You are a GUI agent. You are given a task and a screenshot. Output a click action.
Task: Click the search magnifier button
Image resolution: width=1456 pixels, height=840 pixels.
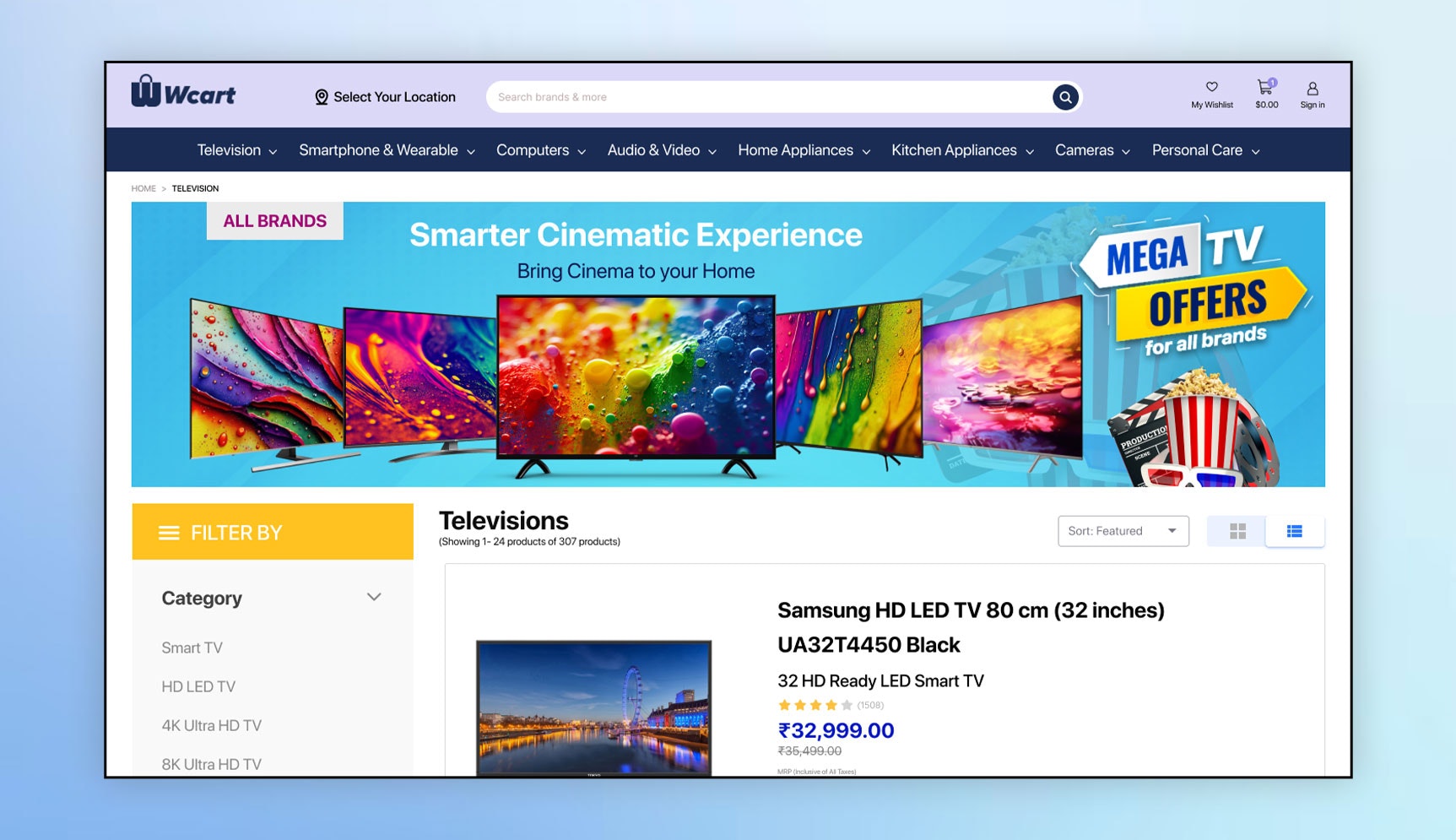1065,97
